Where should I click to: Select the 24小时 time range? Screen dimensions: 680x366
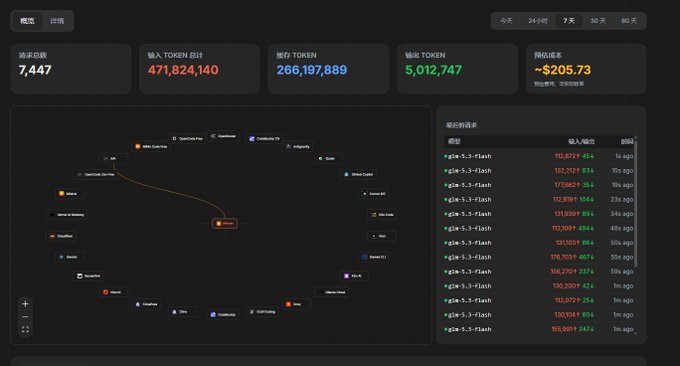point(538,21)
